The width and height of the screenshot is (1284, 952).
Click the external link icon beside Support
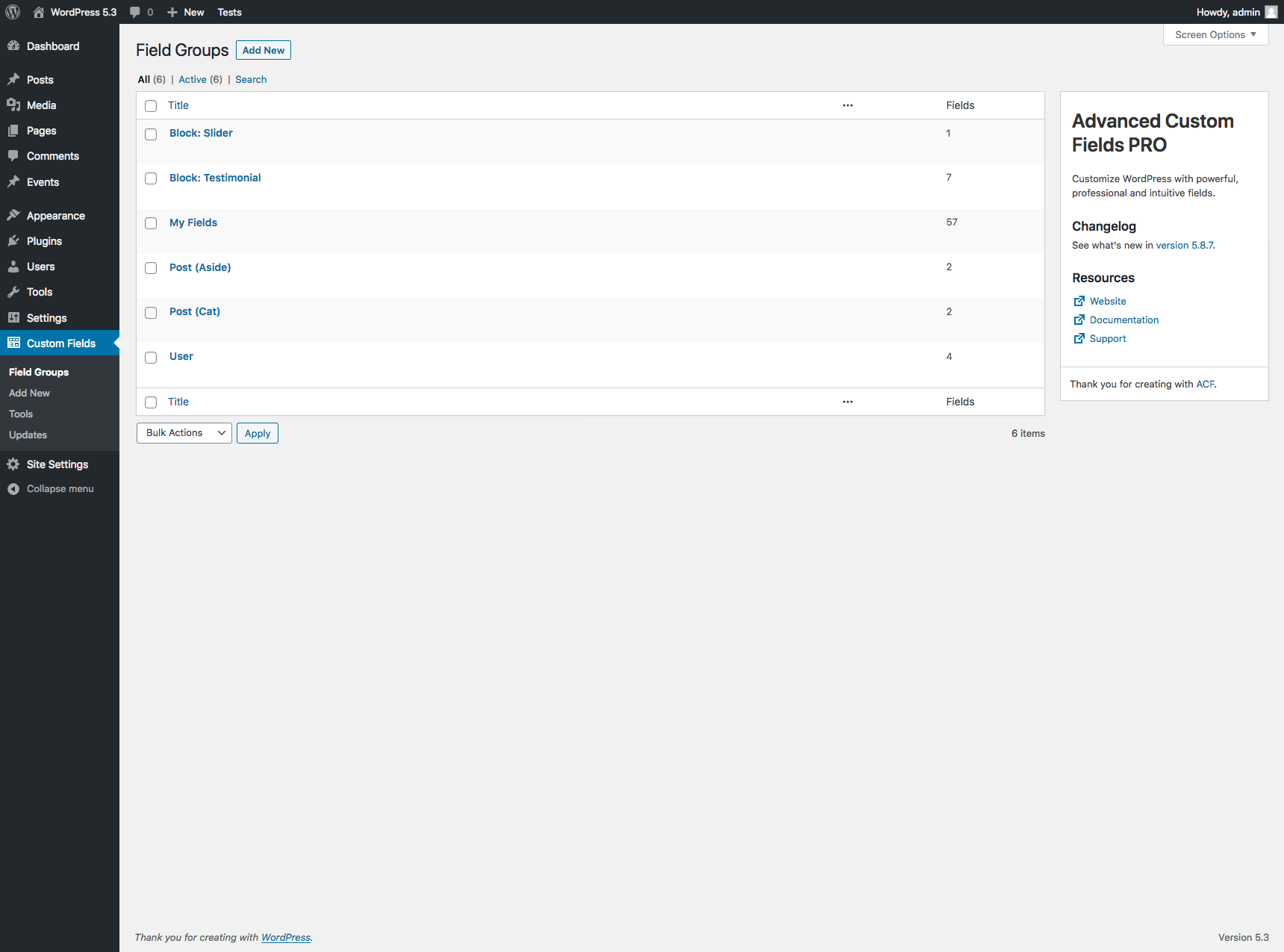[x=1079, y=338]
